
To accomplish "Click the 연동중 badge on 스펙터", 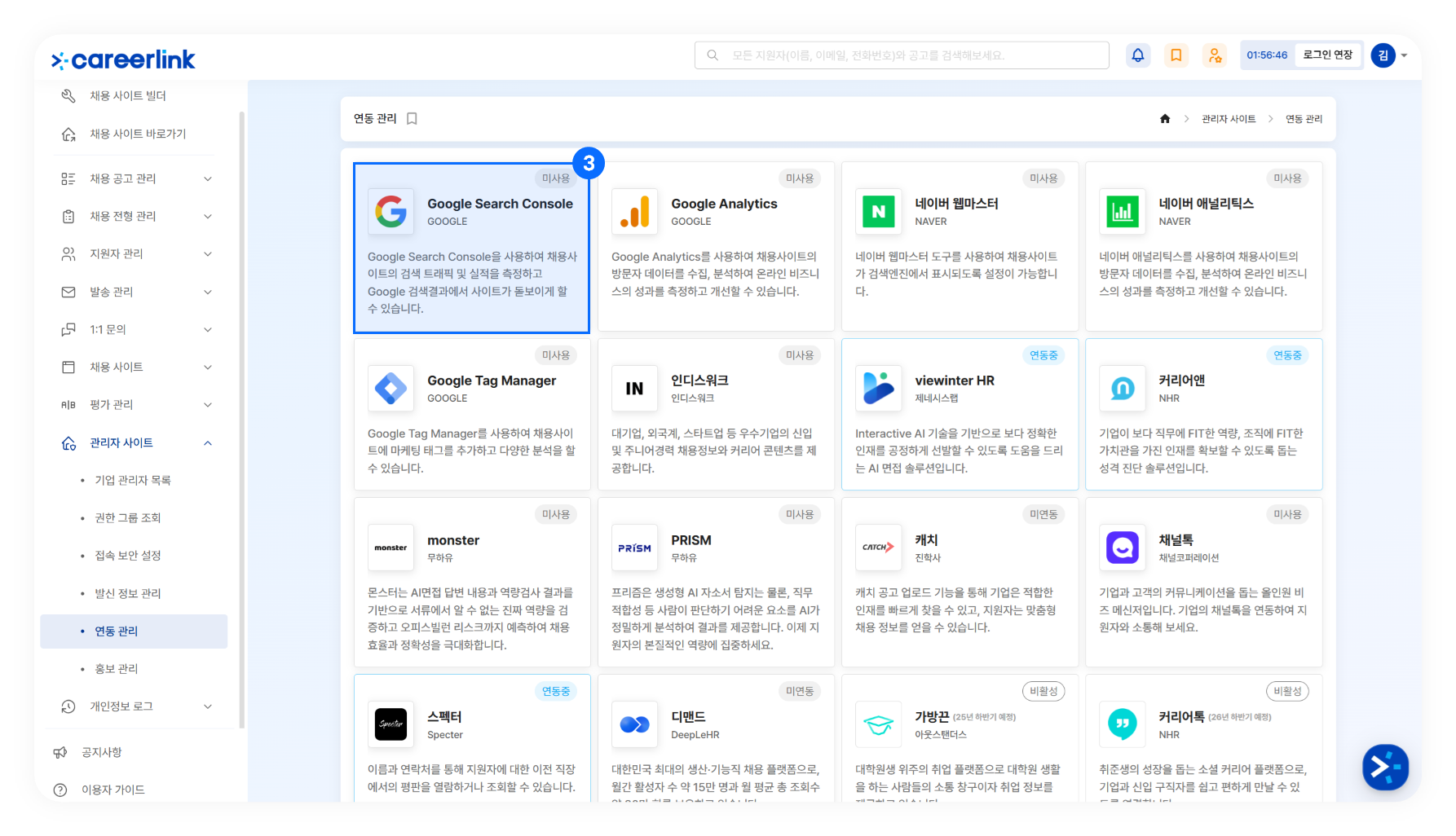I will coord(556,691).
